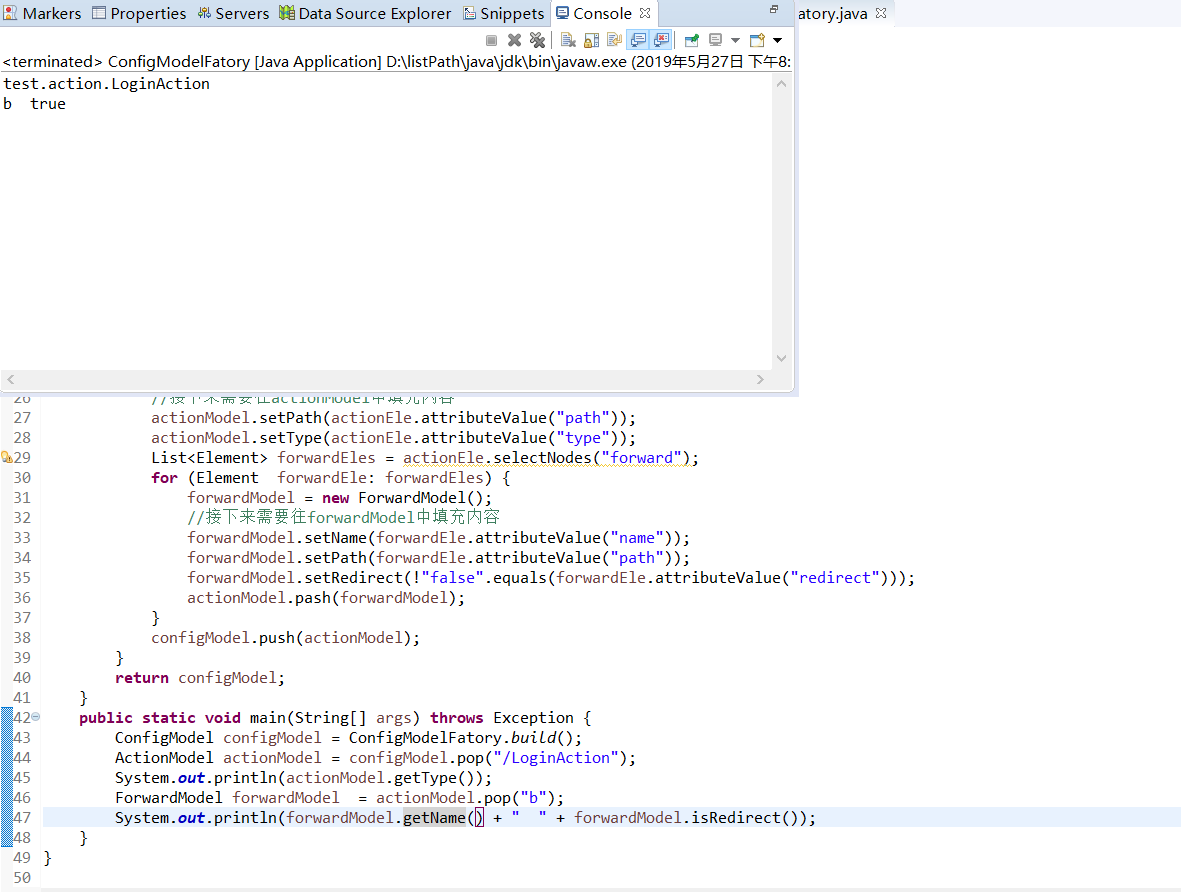Click 'configModel.push(actionModel);' on line 38

click(x=285, y=638)
